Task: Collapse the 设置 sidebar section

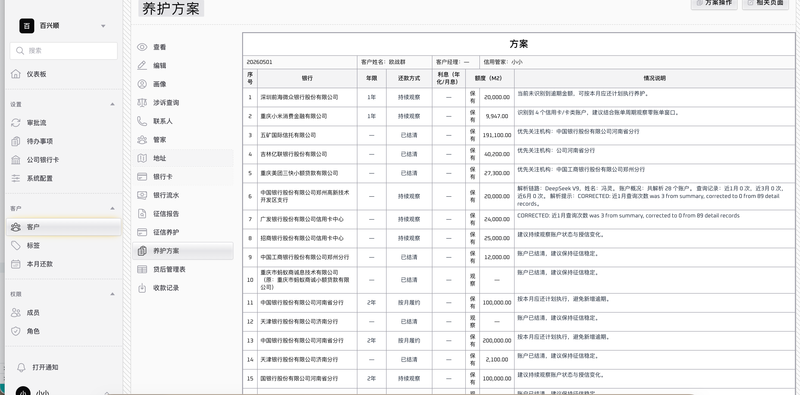Action: click(x=113, y=104)
